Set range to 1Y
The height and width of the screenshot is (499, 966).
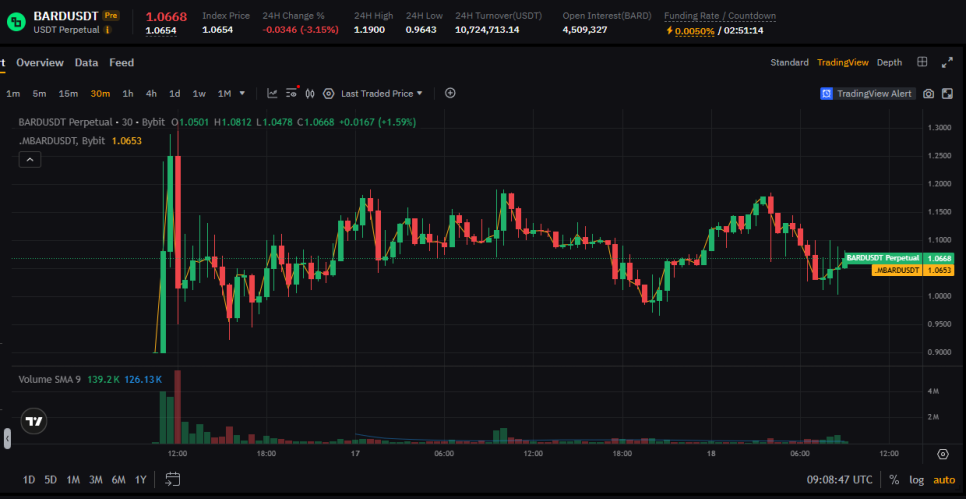coord(140,480)
